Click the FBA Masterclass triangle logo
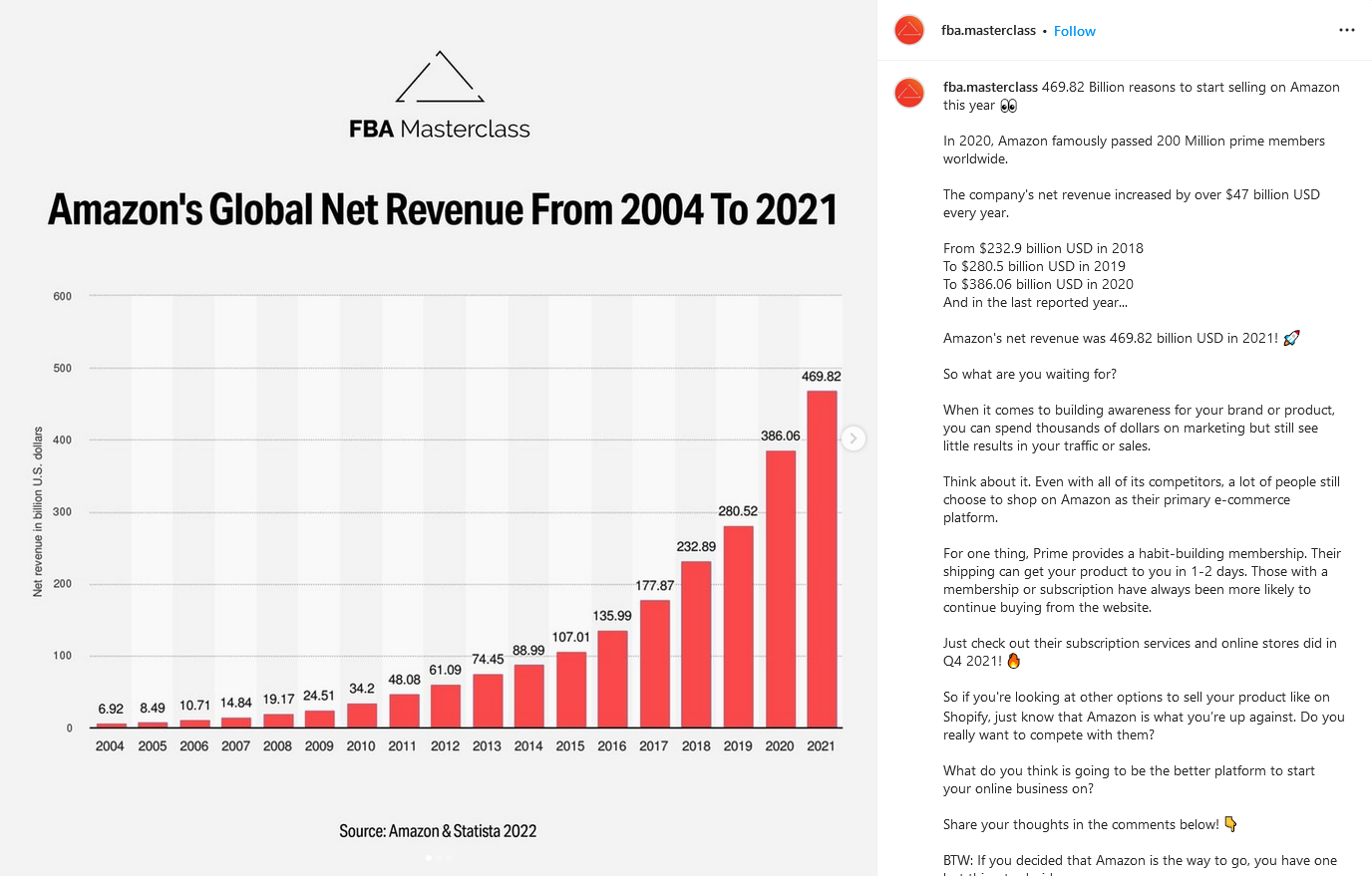Image resolution: width=1372 pixels, height=876 pixels. [x=440, y=77]
